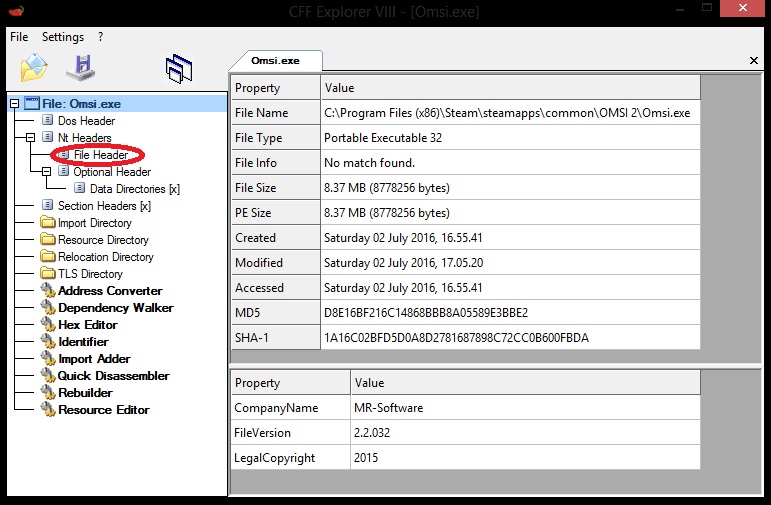Collapse the Nt Headers tree node
771x505 pixels.
pos(31,138)
